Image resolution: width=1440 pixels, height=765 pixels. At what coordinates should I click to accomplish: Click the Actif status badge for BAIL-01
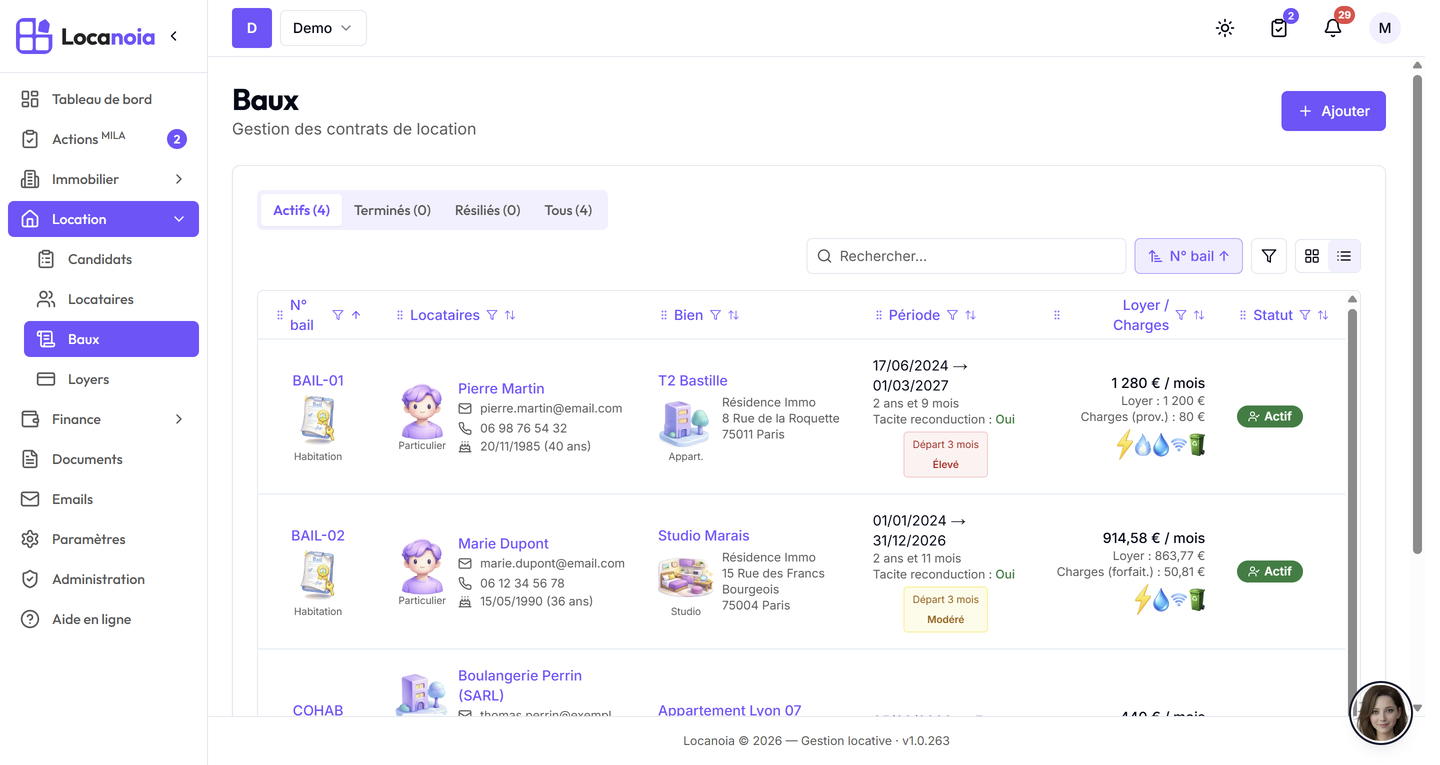[x=1270, y=416]
